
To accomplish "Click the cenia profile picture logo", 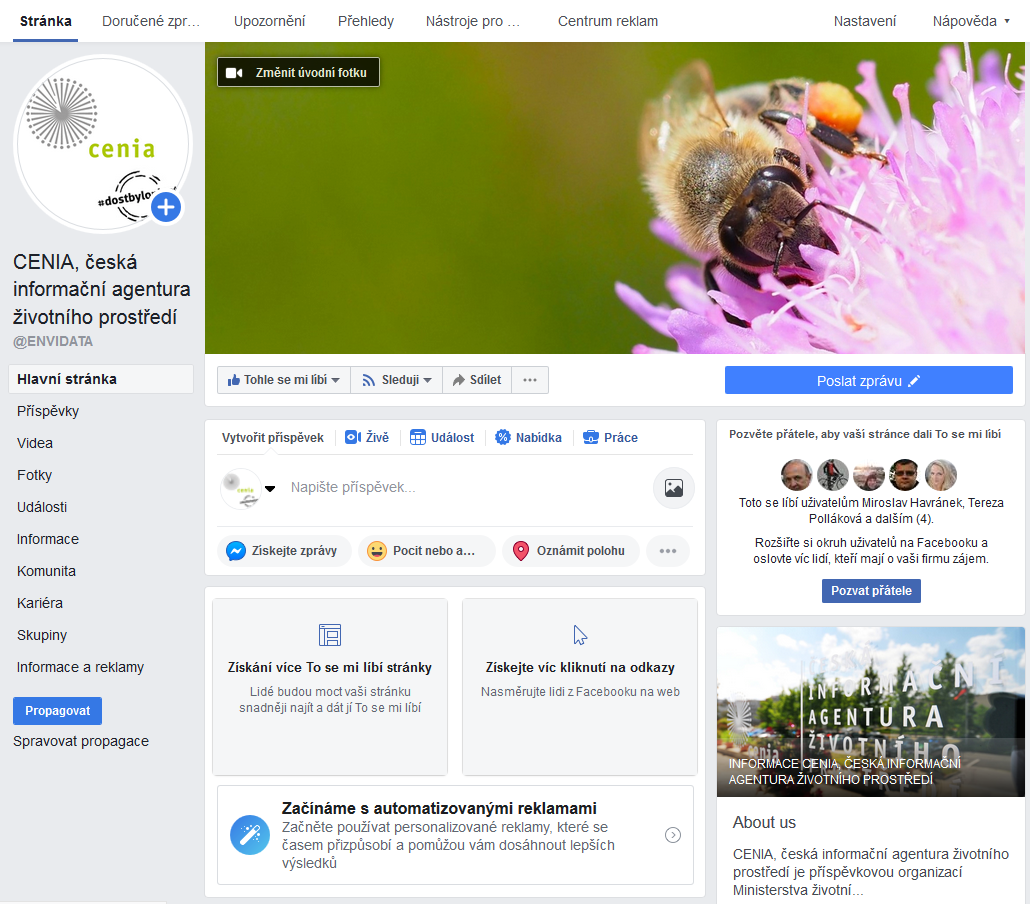I will [102, 144].
